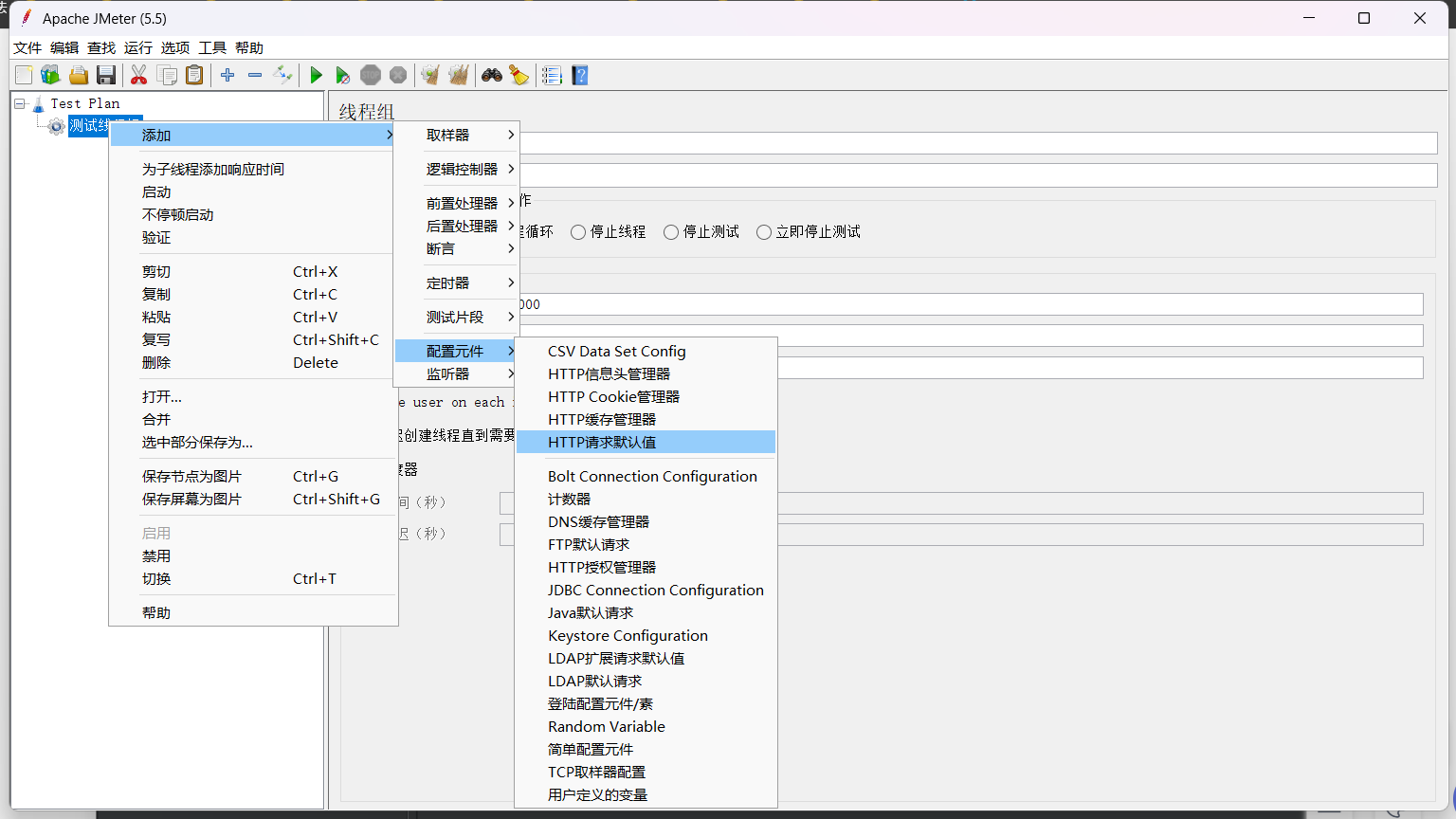Screen dimensions: 1456x819
Task: Open the Templates toolbar icon
Action: [50, 75]
